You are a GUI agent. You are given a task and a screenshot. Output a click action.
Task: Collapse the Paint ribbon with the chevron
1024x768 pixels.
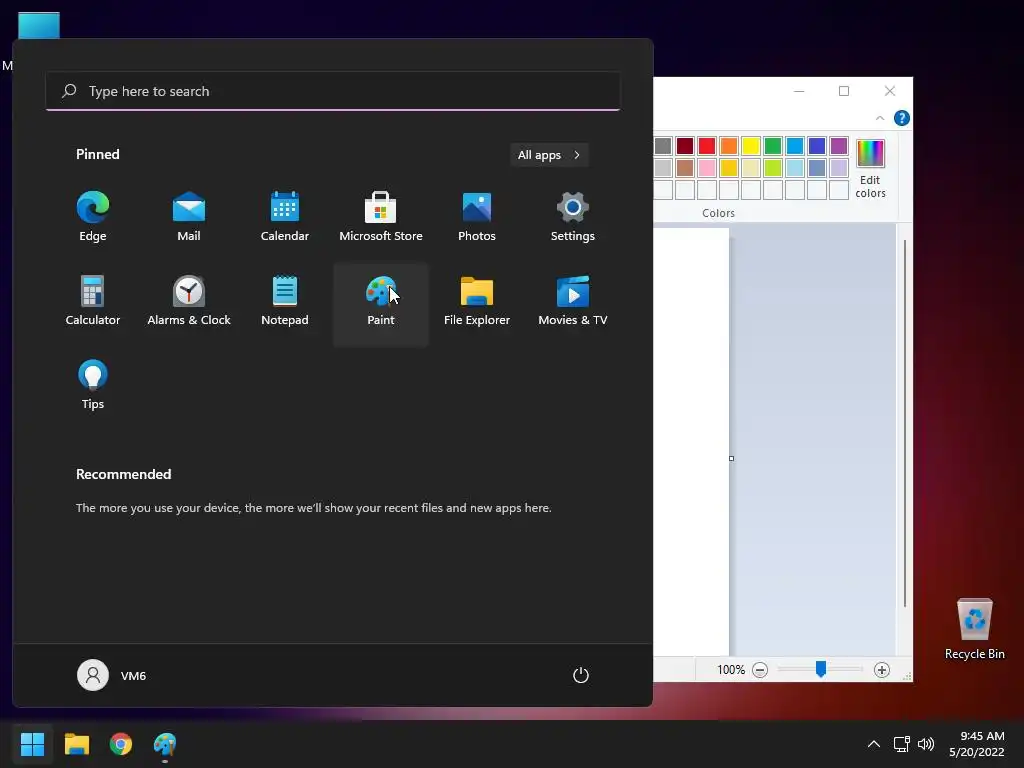tap(880, 118)
